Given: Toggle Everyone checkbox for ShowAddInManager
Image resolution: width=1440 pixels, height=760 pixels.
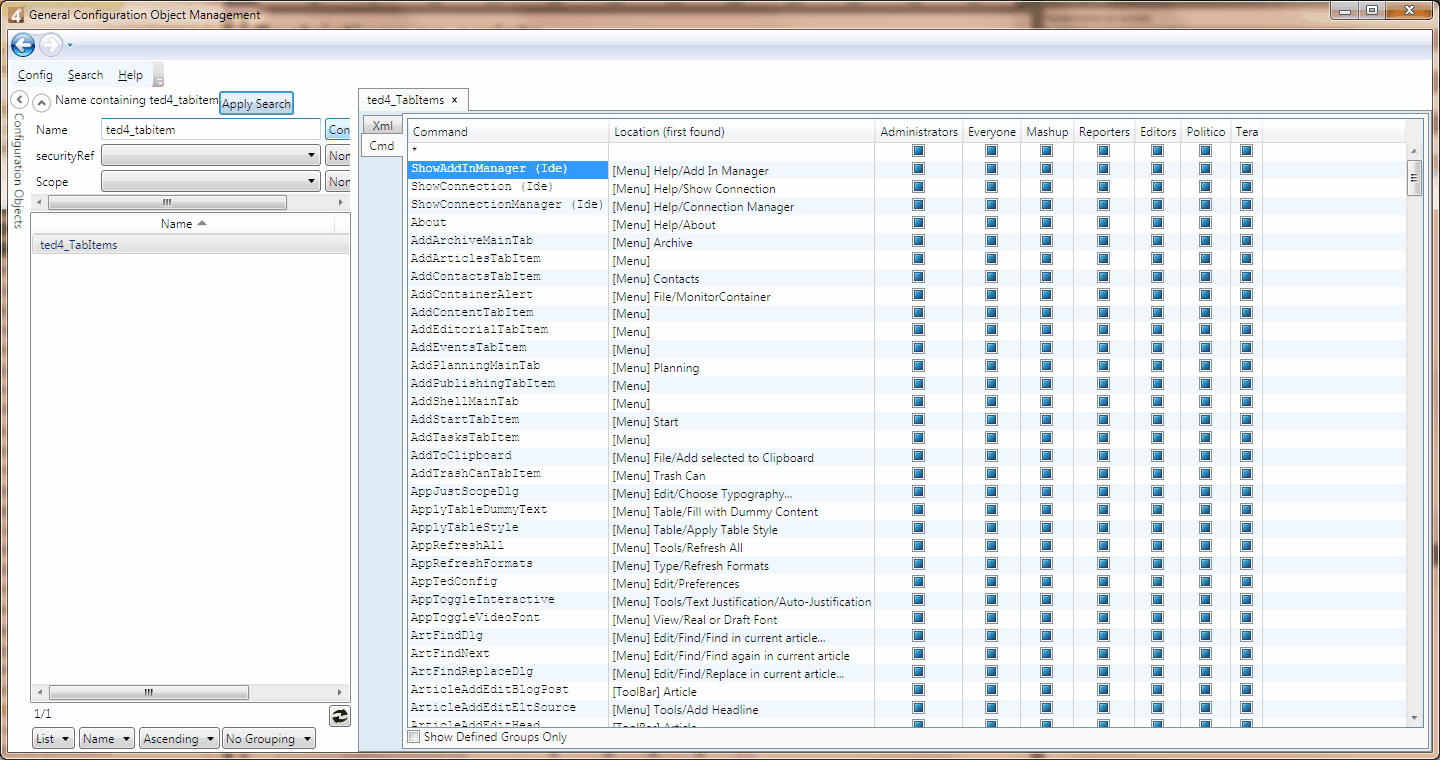Looking at the screenshot, I should tap(991, 169).
